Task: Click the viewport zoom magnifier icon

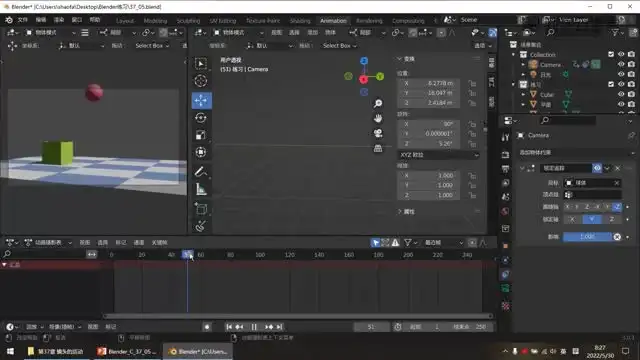Action: tap(378, 103)
